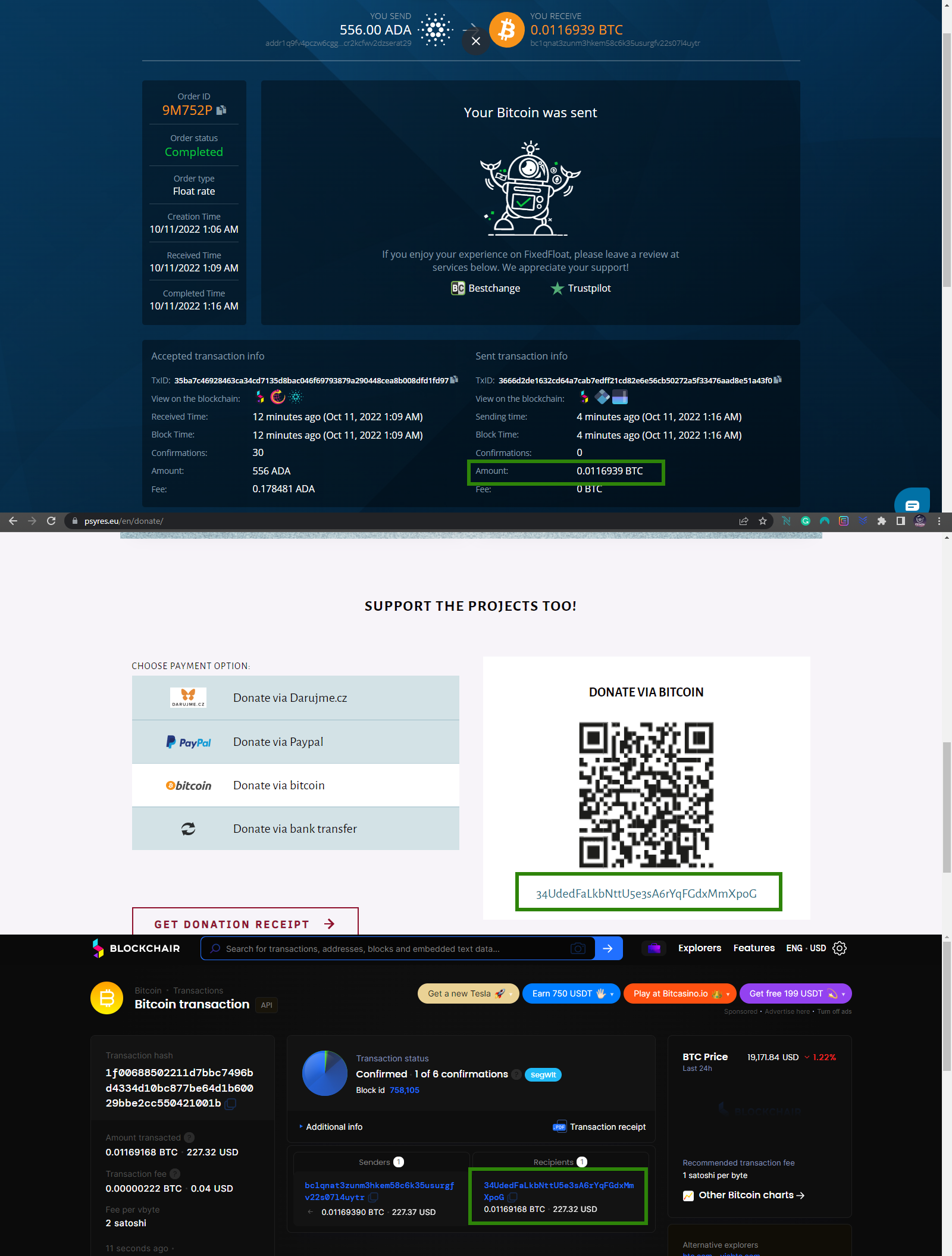This screenshot has width=952, height=1256.
Task: Open the Grammarly extension icon
Action: click(x=806, y=521)
